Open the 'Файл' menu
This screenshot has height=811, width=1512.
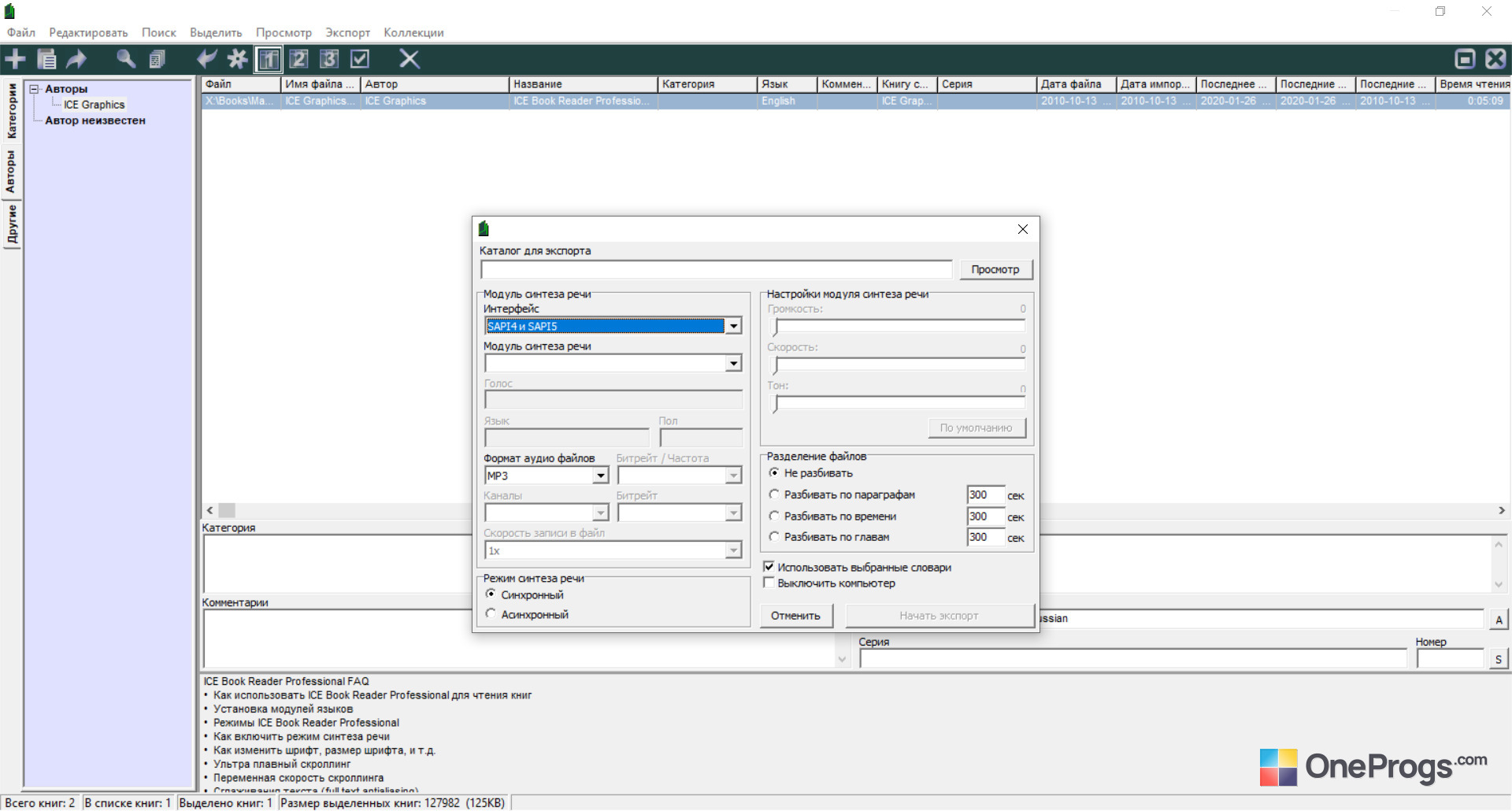tap(21, 32)
